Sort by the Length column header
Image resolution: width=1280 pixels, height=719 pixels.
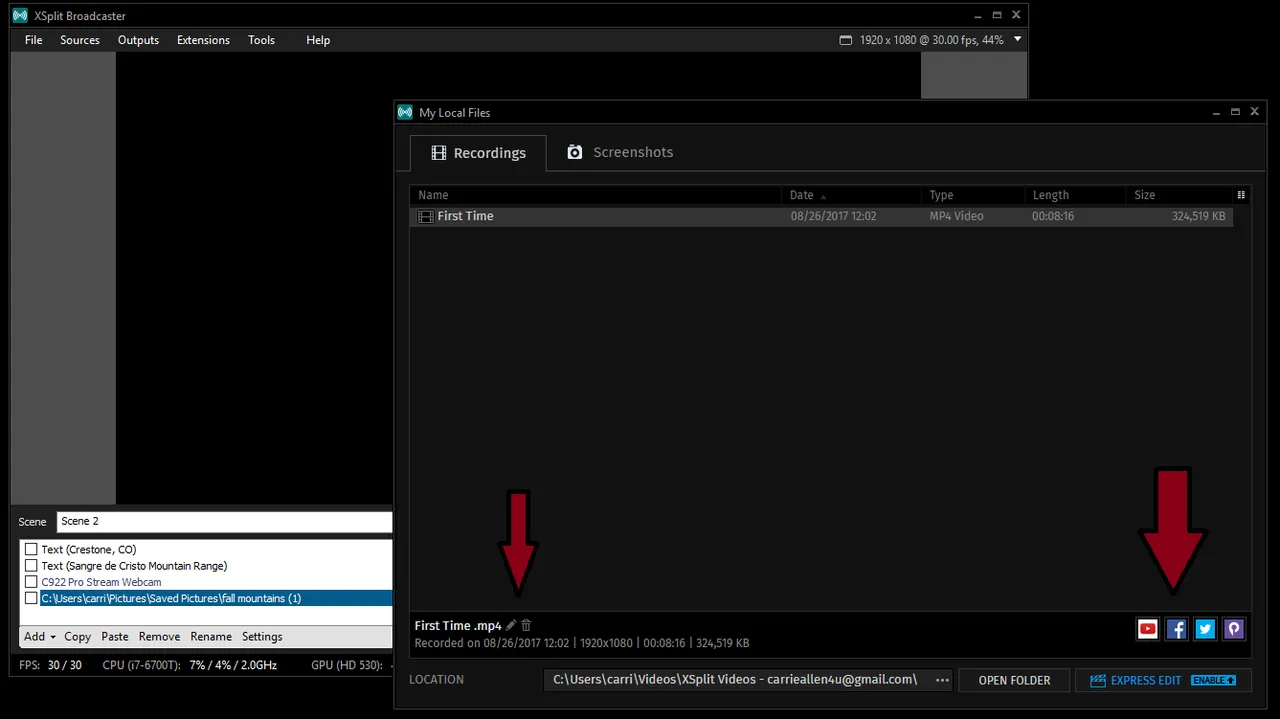(1075, 195)
